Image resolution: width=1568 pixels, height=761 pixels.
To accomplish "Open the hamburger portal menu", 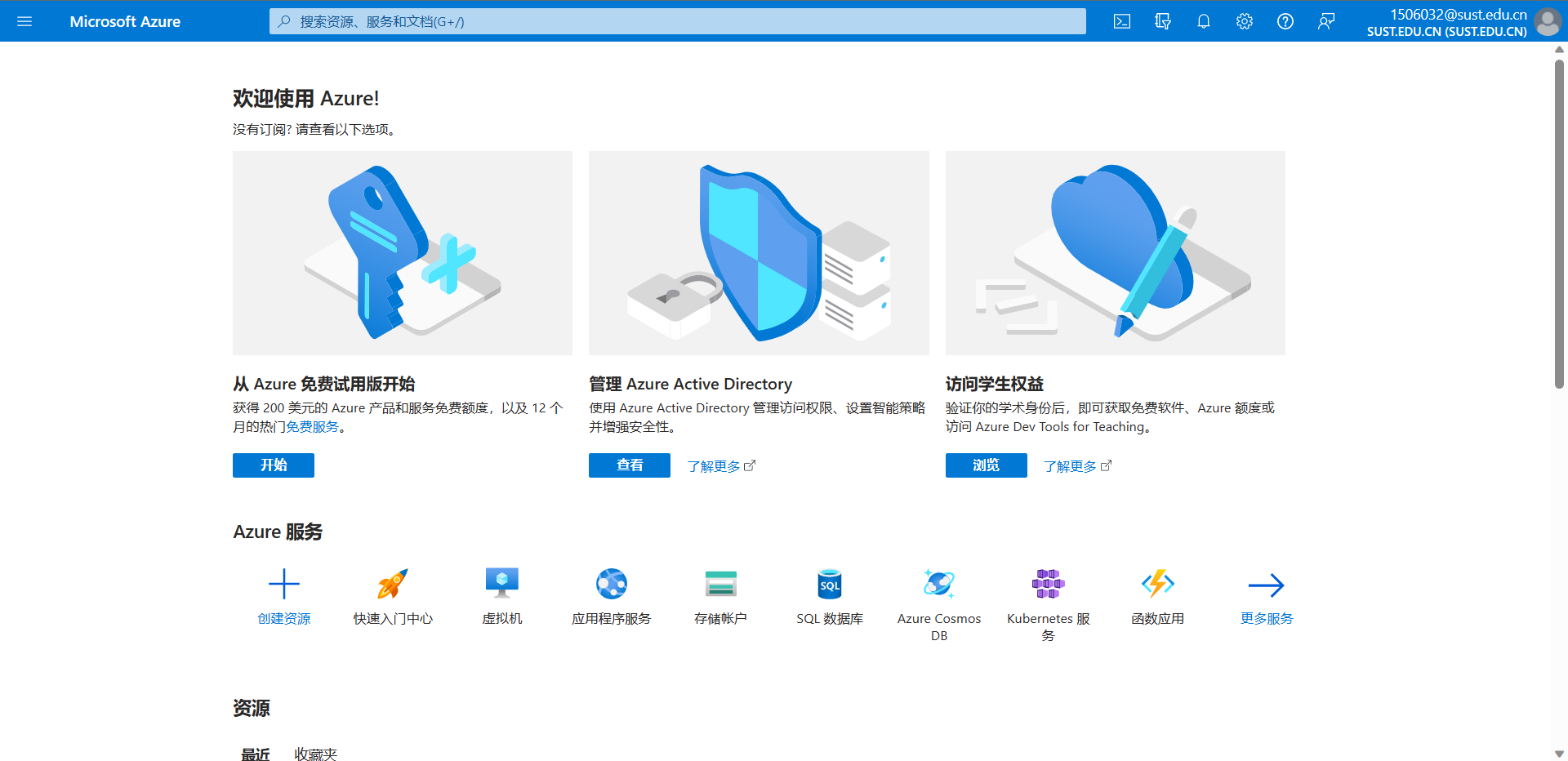I will point(24,21).
